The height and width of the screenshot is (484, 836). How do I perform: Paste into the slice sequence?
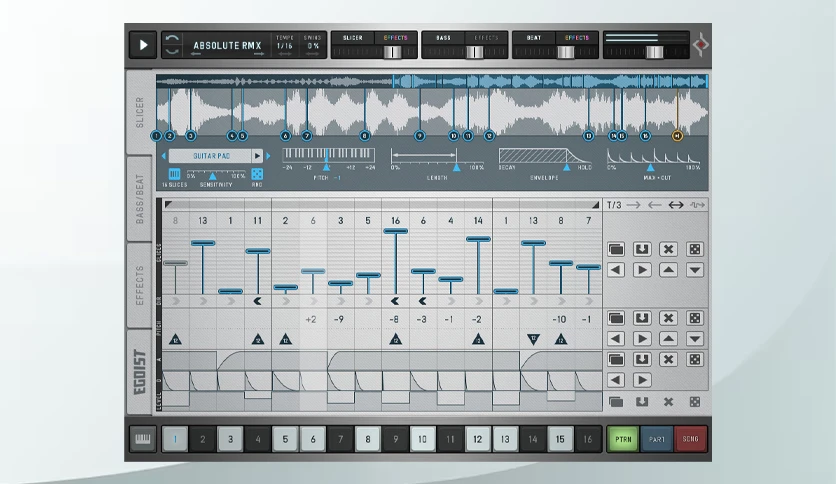point(642,249)
